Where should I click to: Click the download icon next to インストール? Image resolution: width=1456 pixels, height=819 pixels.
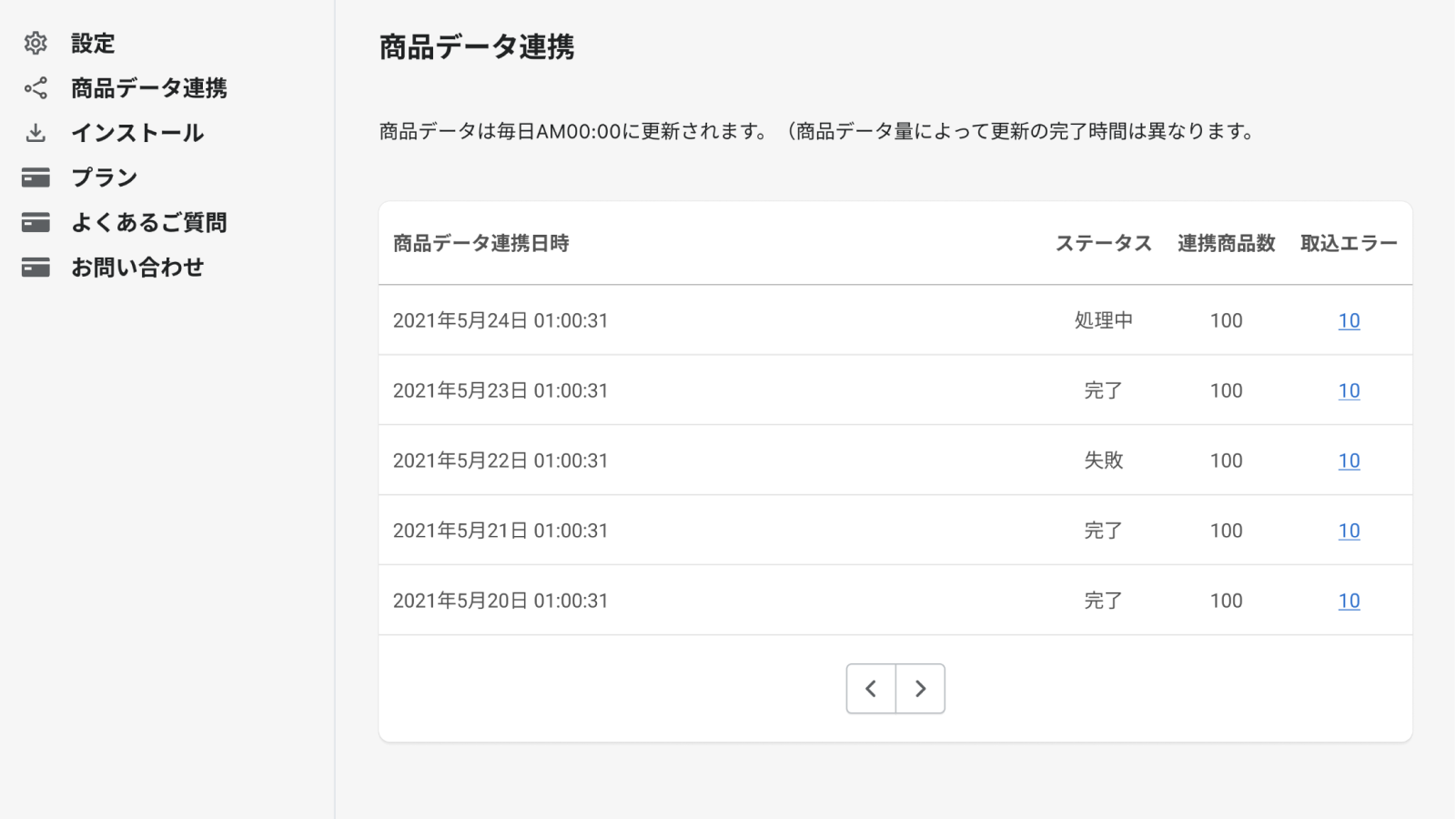[x=35, y=132]
